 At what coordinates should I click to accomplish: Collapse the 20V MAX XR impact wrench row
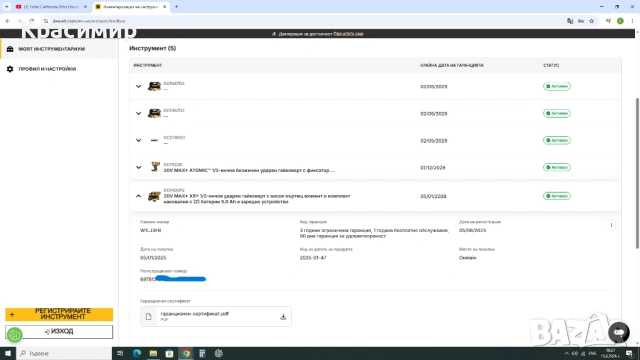pyautogui.click(x=138, y=196)
